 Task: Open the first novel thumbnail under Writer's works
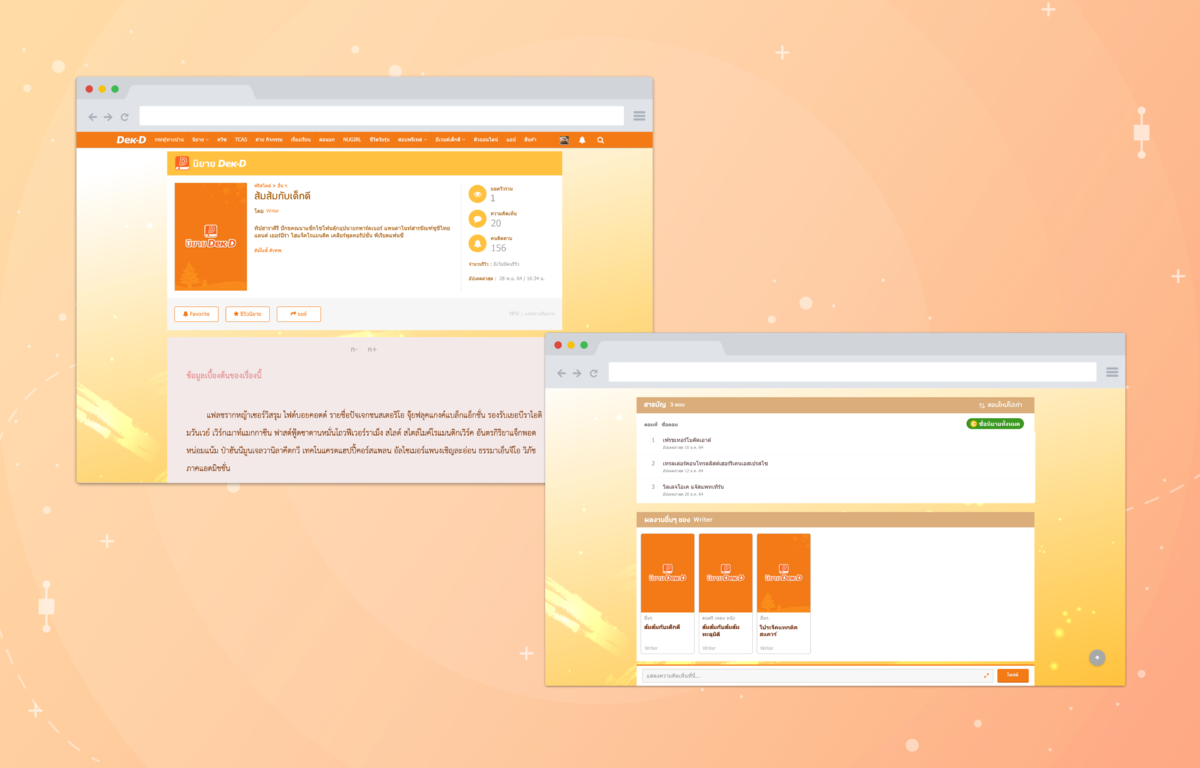pyautogui.click(x=667, y=573)
